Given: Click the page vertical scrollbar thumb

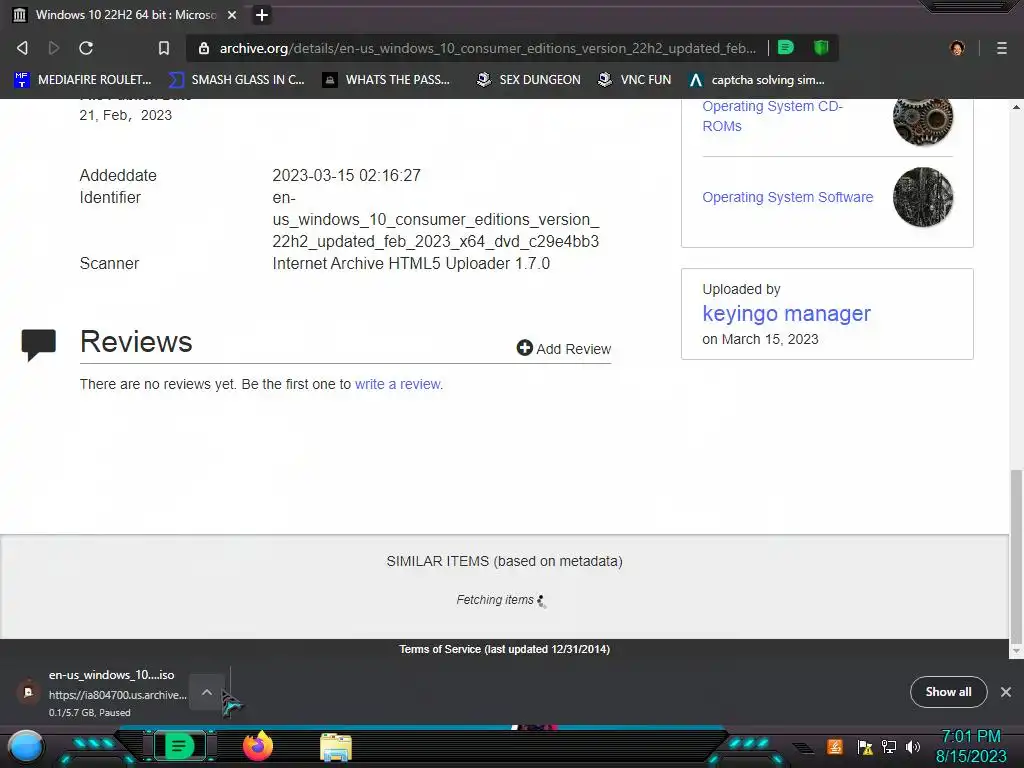Looking at the screenshot, I should click(1016, 557).
